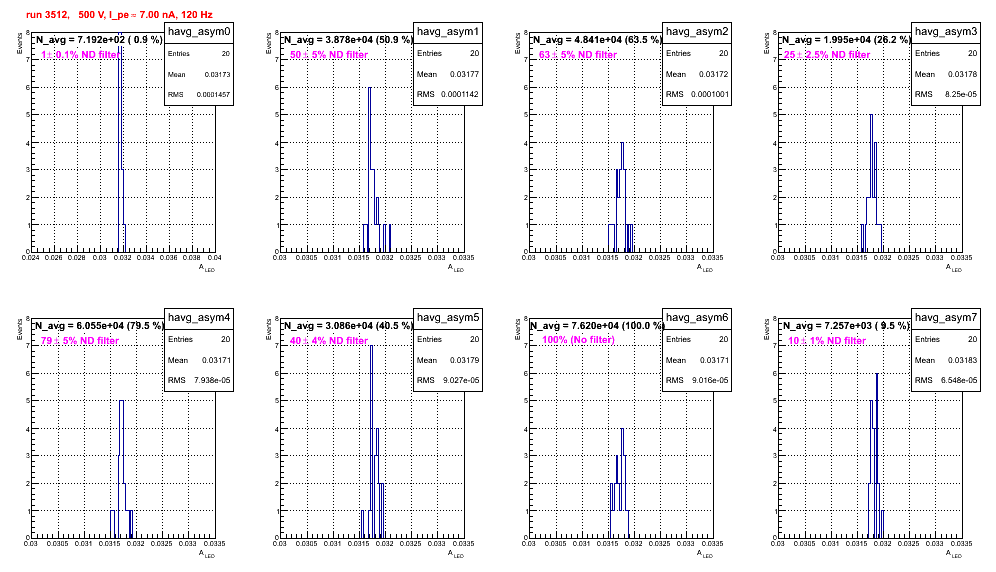Select the 1± 0.1% ND filter label
The image size is (996, 572).
(80, 55)
